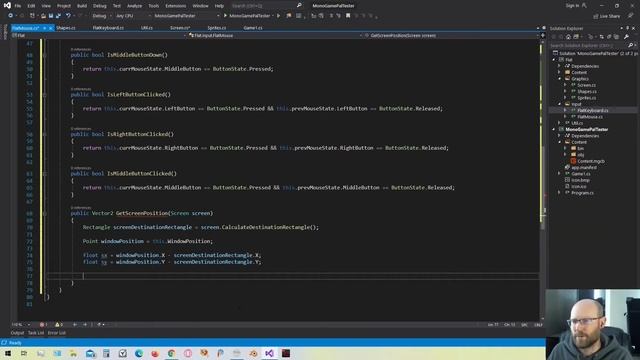Viewport: 640px width, 360px height.
Task: Click the pin icon on FlatMouse.cs tab
Action: click(44, 28)
